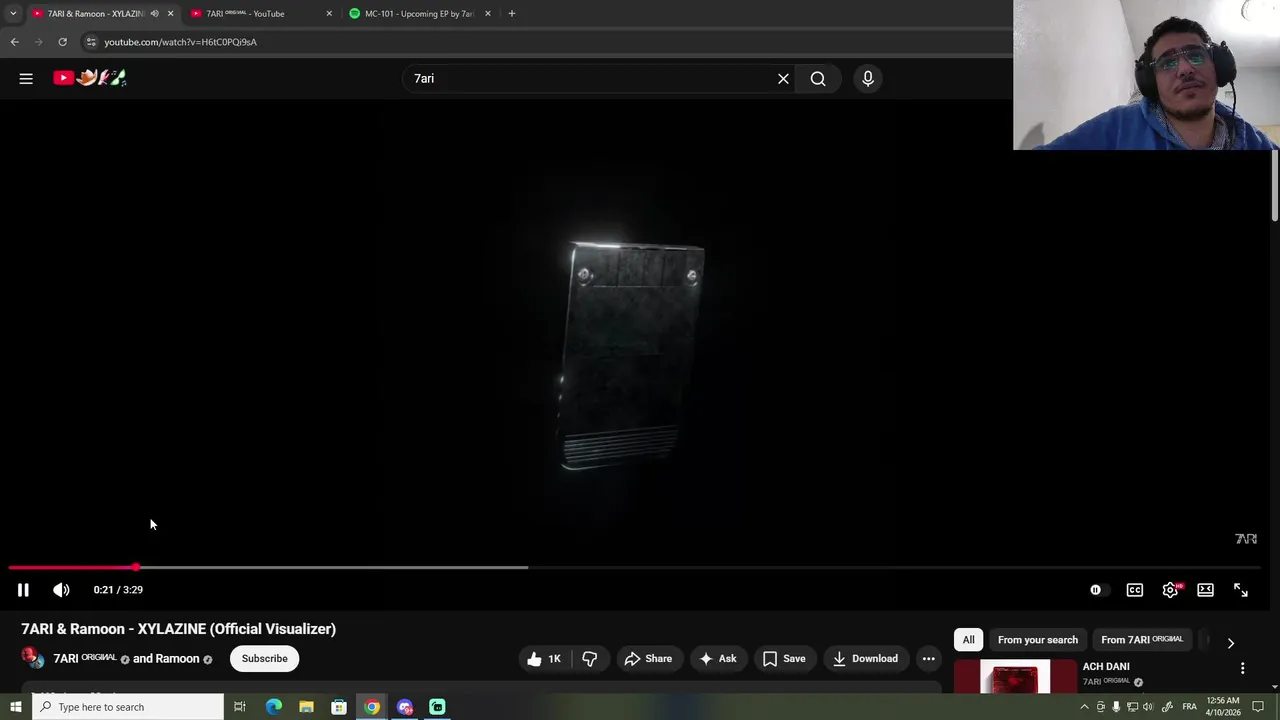Image resolution: width=1280 pixels, height=720 pixels.
Task: Open options menu for ACH DANI
Action: [1243, 668]
